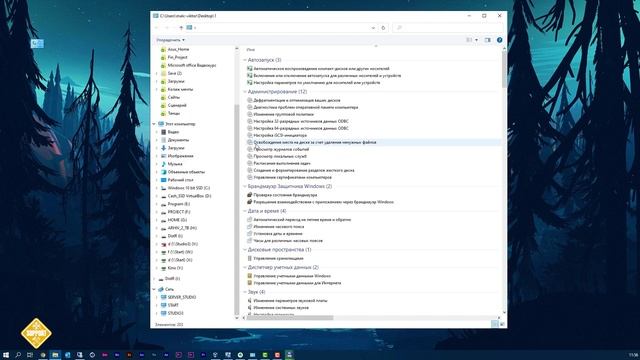Open Настройка 64-разрядных источников данных ODBC
Screen dimensions: 640x360
coord(301,128)
